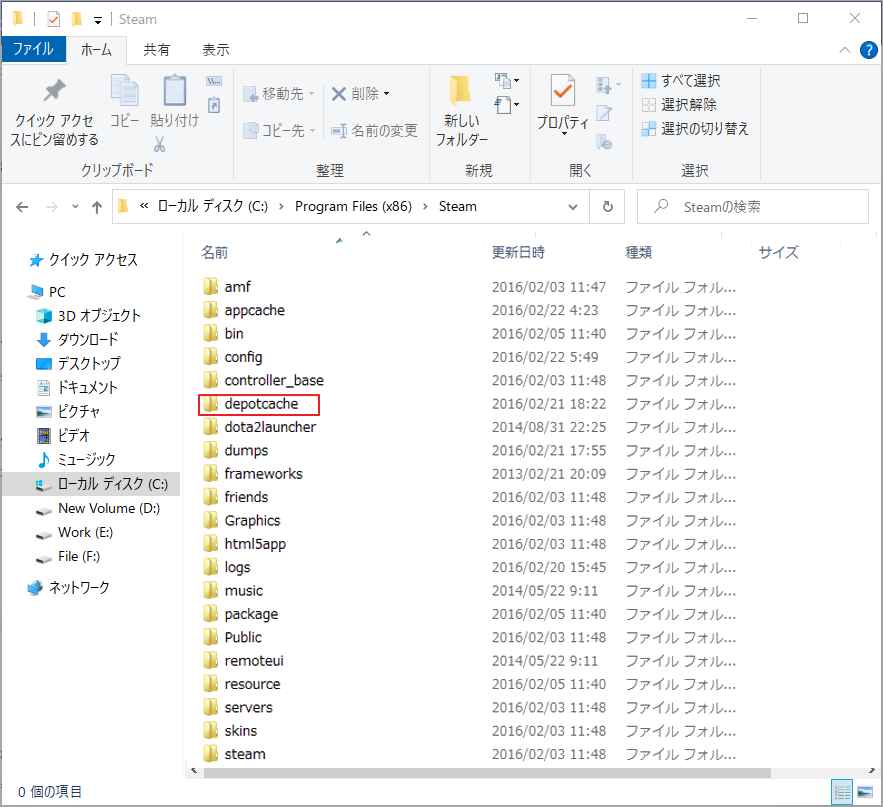Go up one folder level arrow

(x=97, y=207)
